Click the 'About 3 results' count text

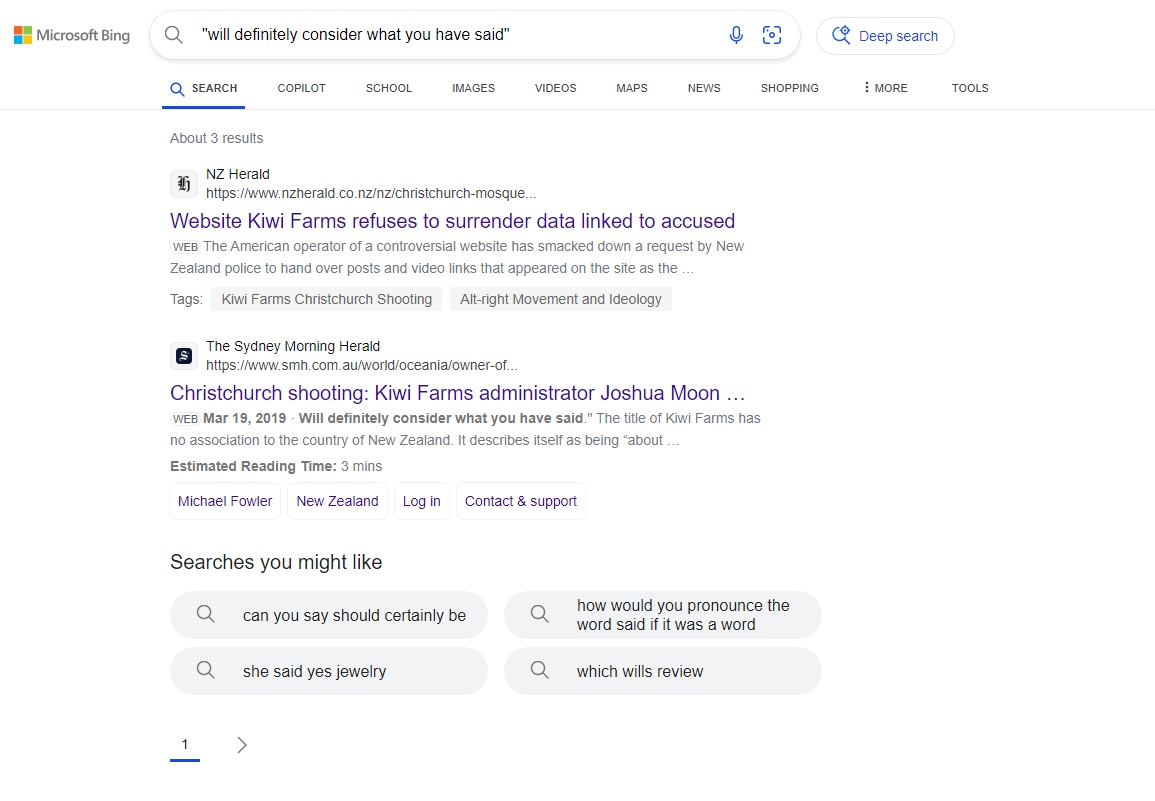(x=217, y=139)
